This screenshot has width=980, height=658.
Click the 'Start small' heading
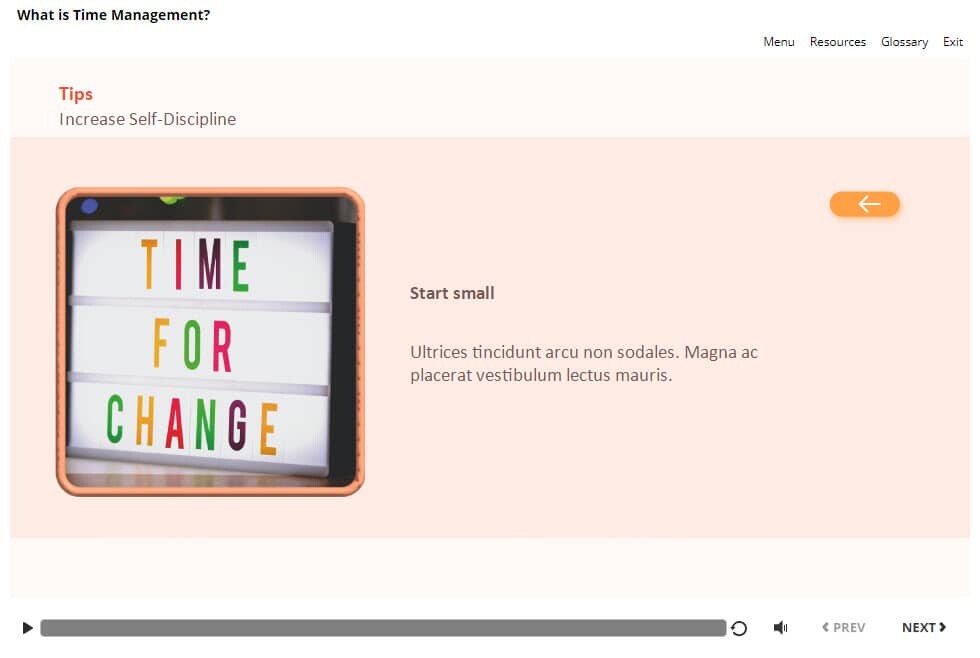tap(452, 293)
